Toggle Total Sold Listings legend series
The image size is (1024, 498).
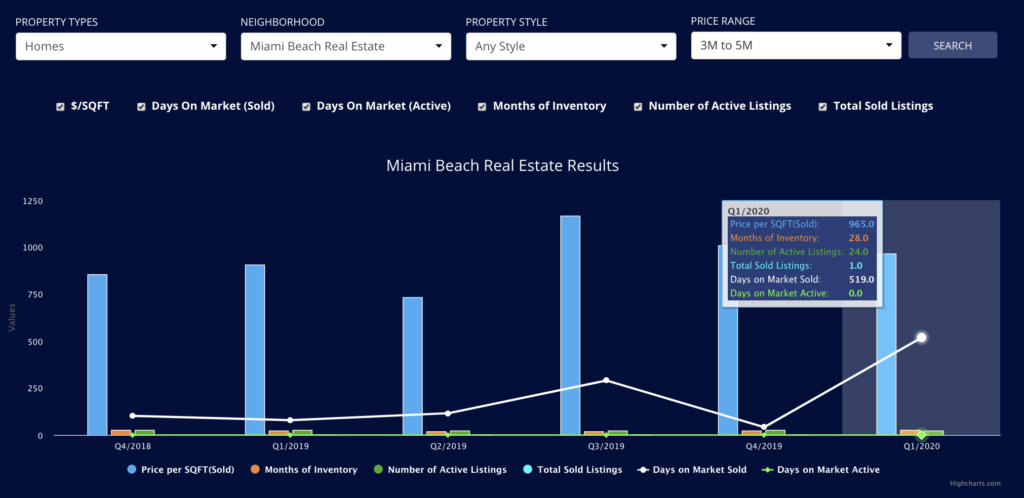(573, 469)
